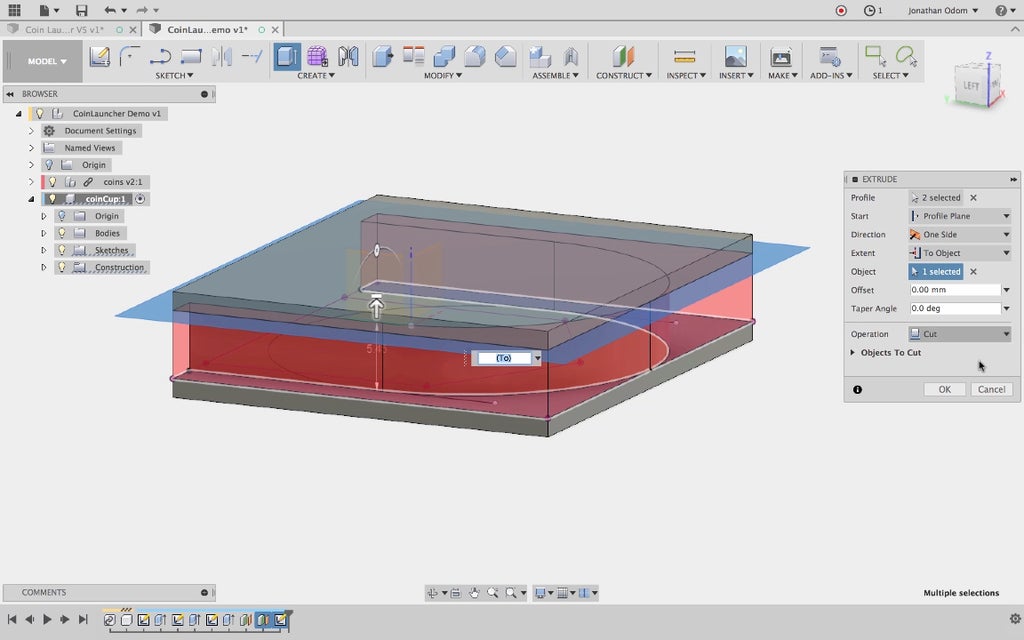Select the Pan hand tool in navigation bar
The image size is (1024, 640).
coord(474,593)
